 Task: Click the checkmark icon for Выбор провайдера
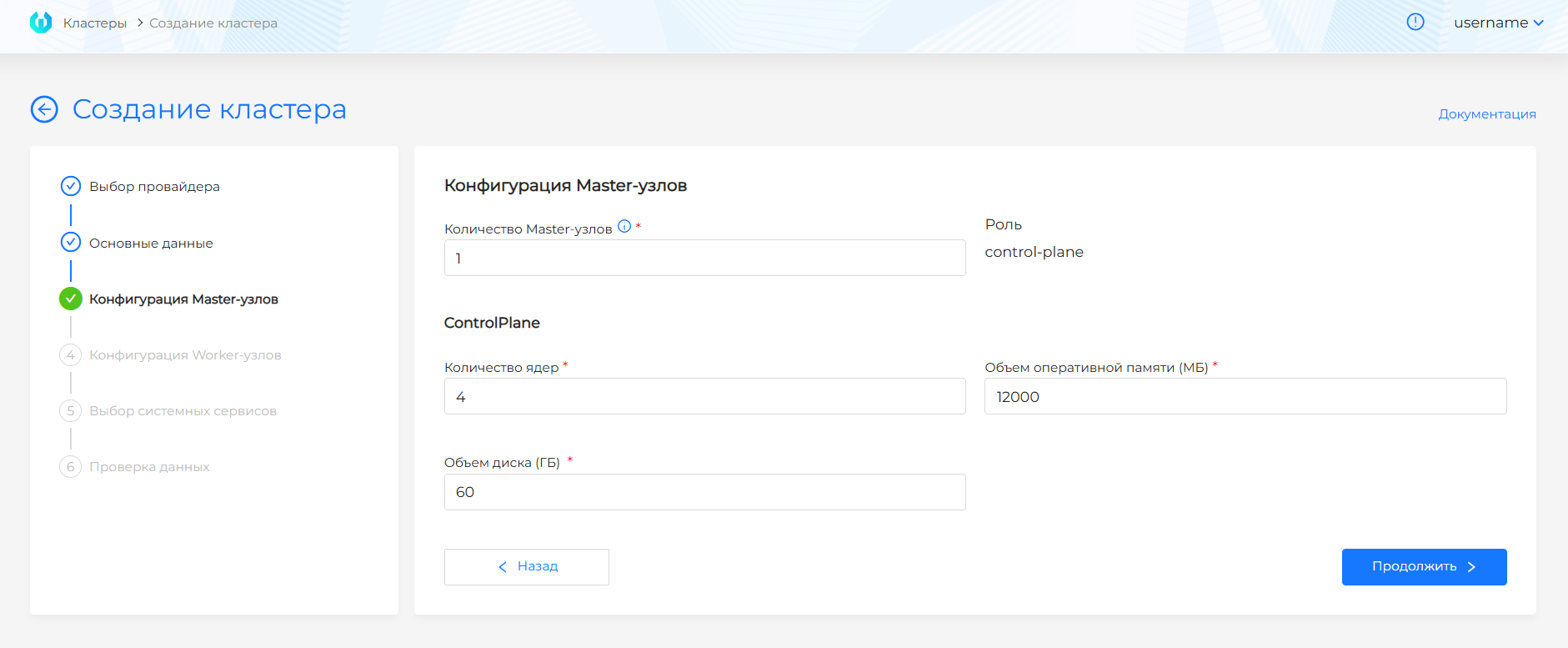tap(71, 186)
